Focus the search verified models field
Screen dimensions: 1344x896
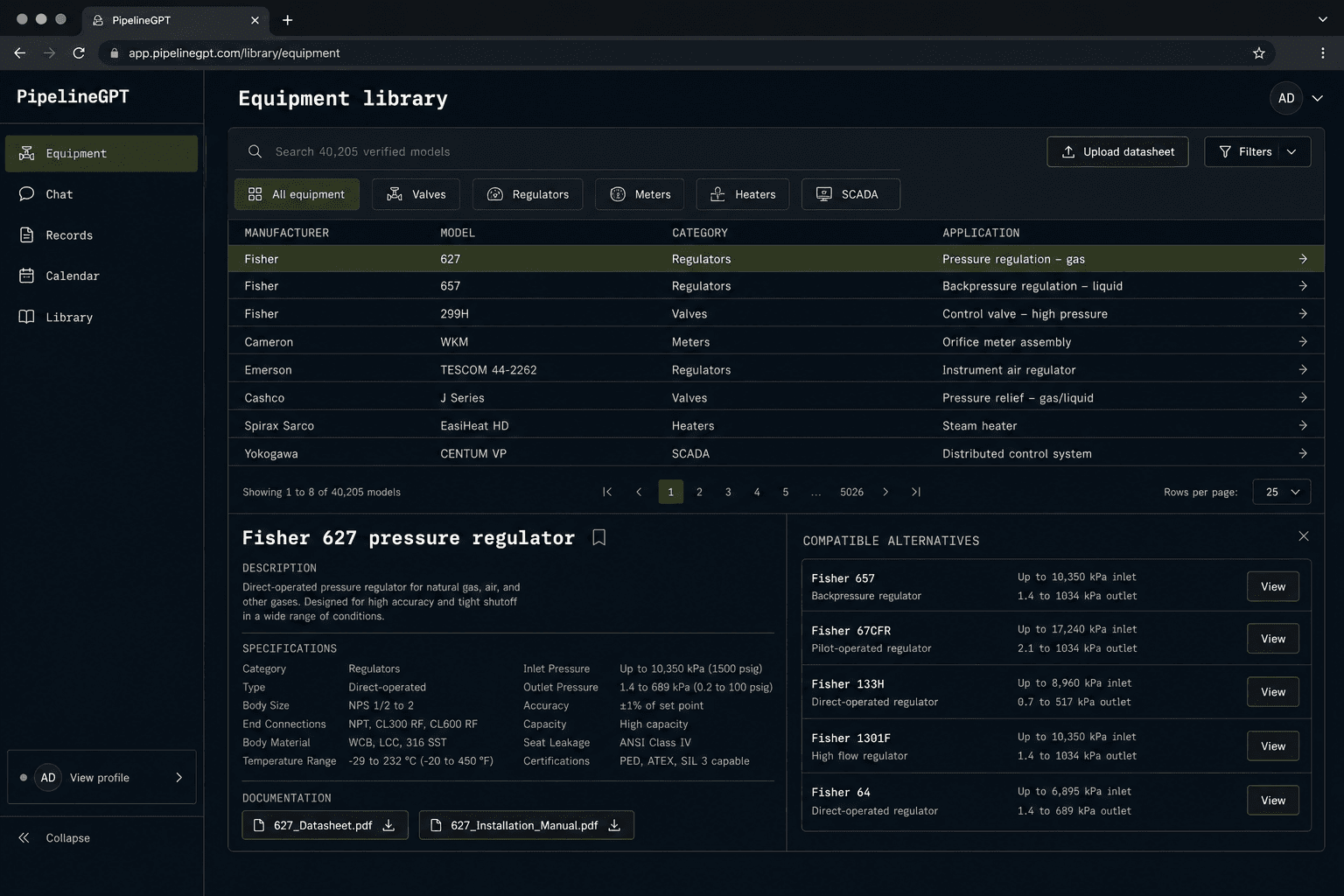click(569, 151)
